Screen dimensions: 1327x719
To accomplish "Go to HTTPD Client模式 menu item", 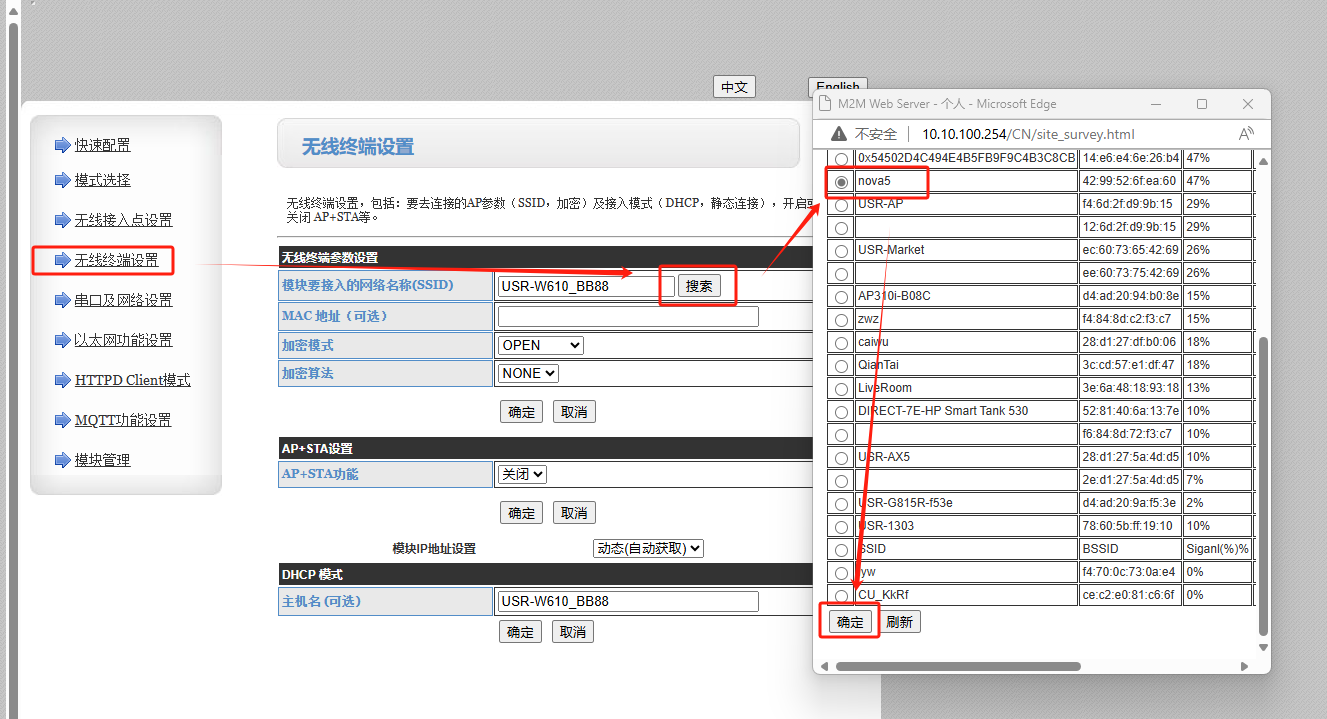I will 132,380.
